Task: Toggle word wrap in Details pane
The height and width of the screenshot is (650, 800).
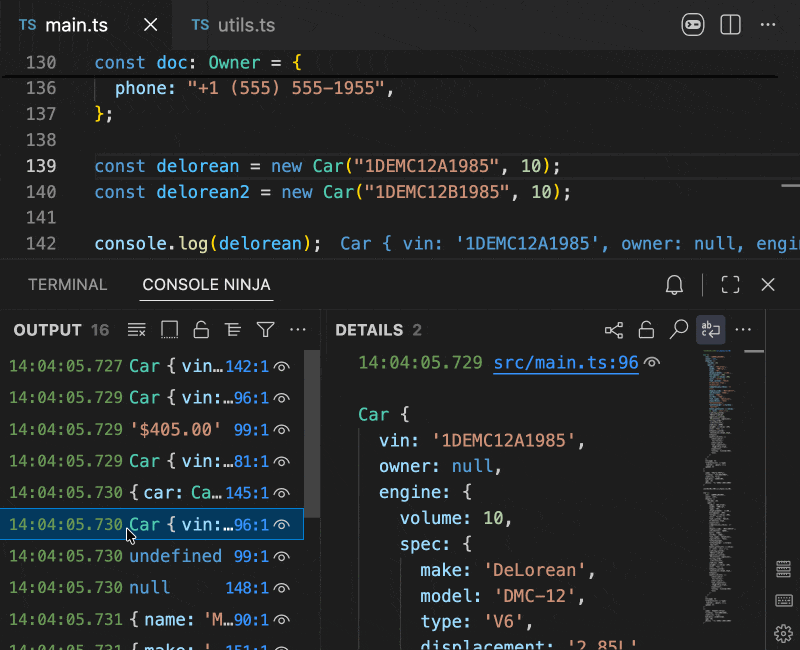Action: click(x=710, y=330)
